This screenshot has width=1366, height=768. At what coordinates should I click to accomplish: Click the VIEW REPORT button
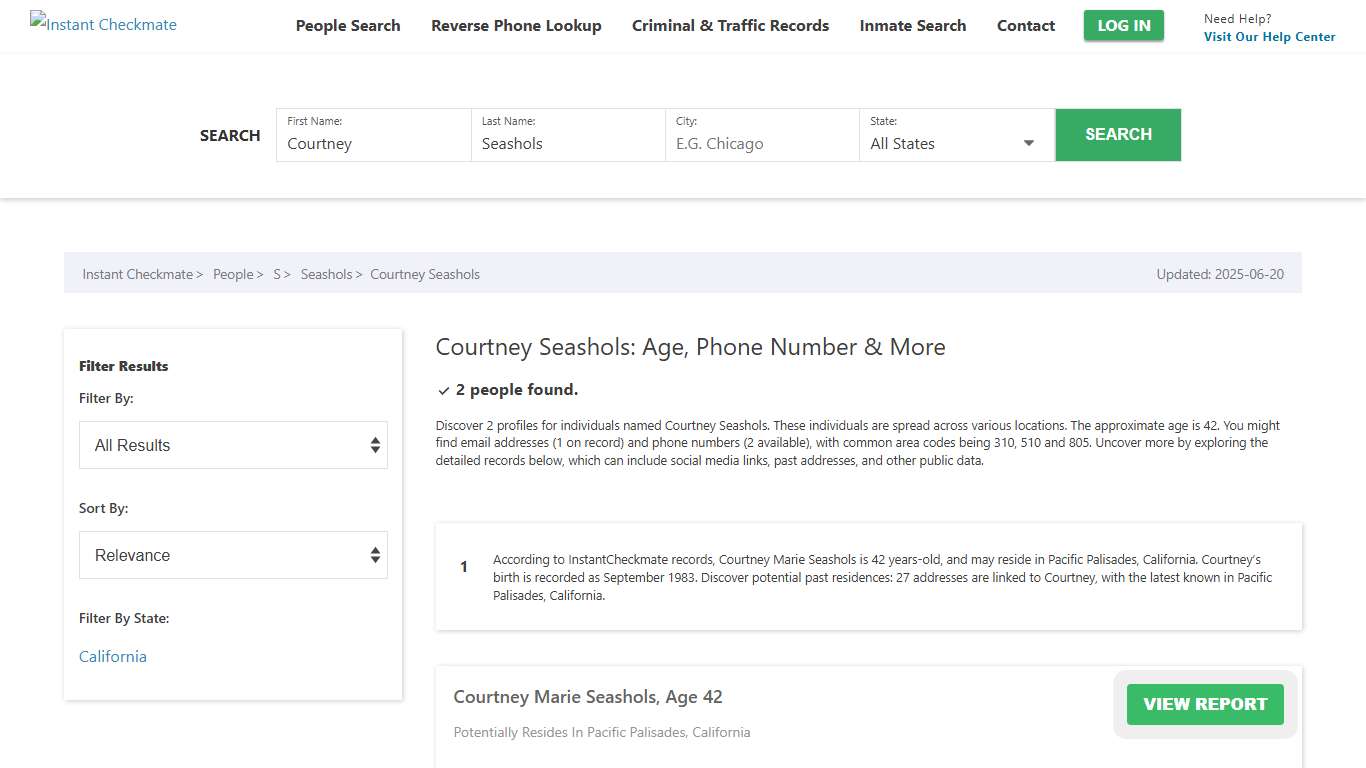click(x=1204, y=704)
